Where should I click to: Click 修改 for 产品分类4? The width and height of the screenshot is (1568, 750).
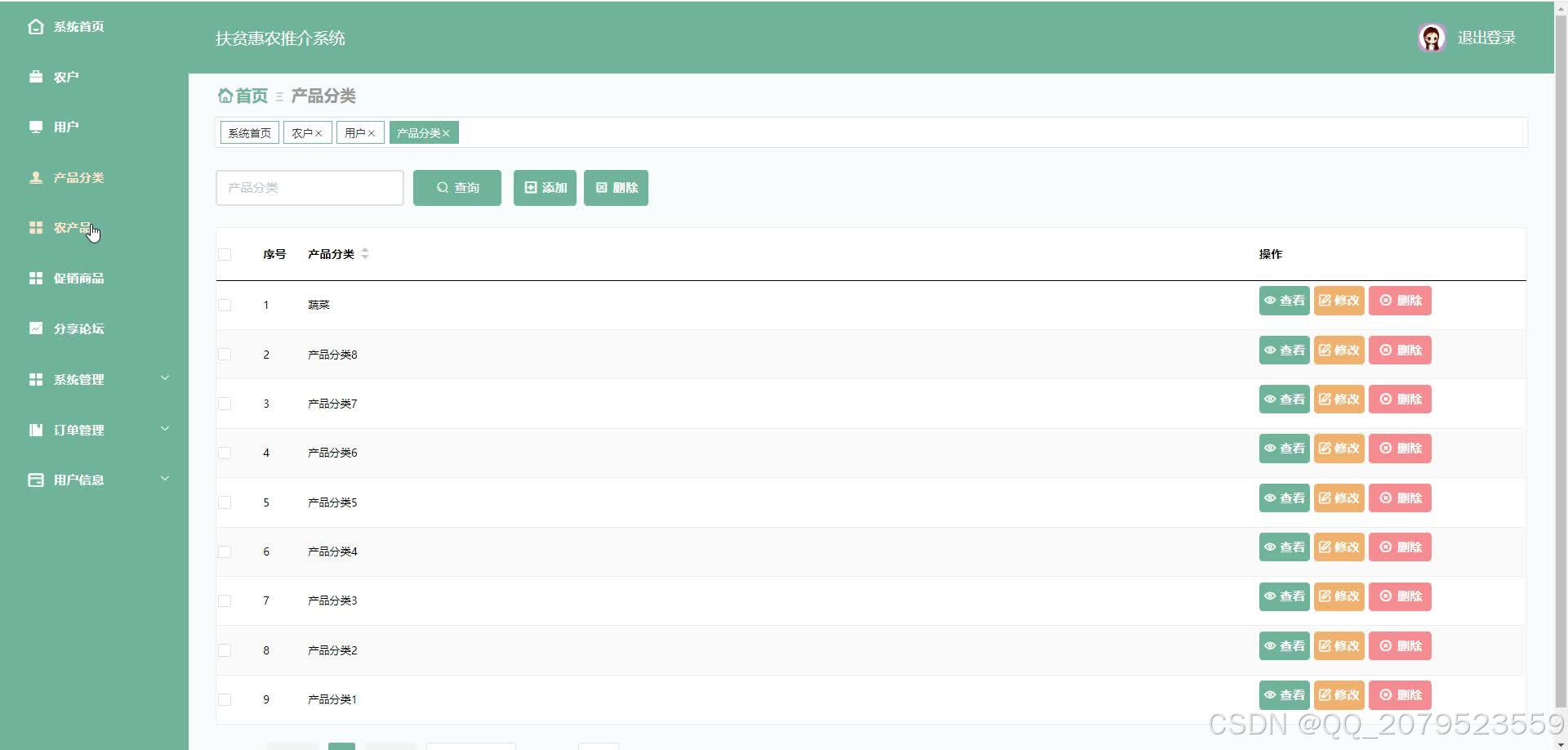tap(1339, 547)
